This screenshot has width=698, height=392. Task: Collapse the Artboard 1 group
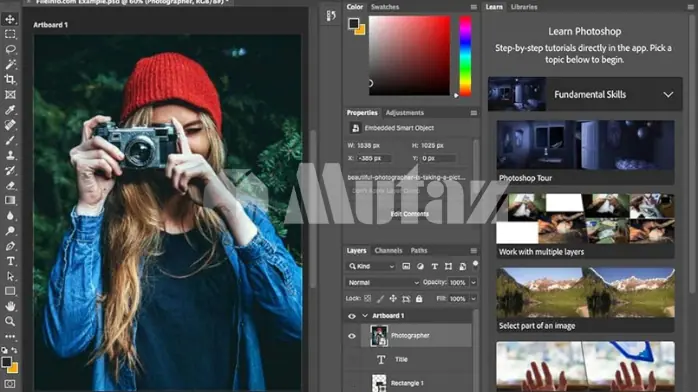click(365, 316)
